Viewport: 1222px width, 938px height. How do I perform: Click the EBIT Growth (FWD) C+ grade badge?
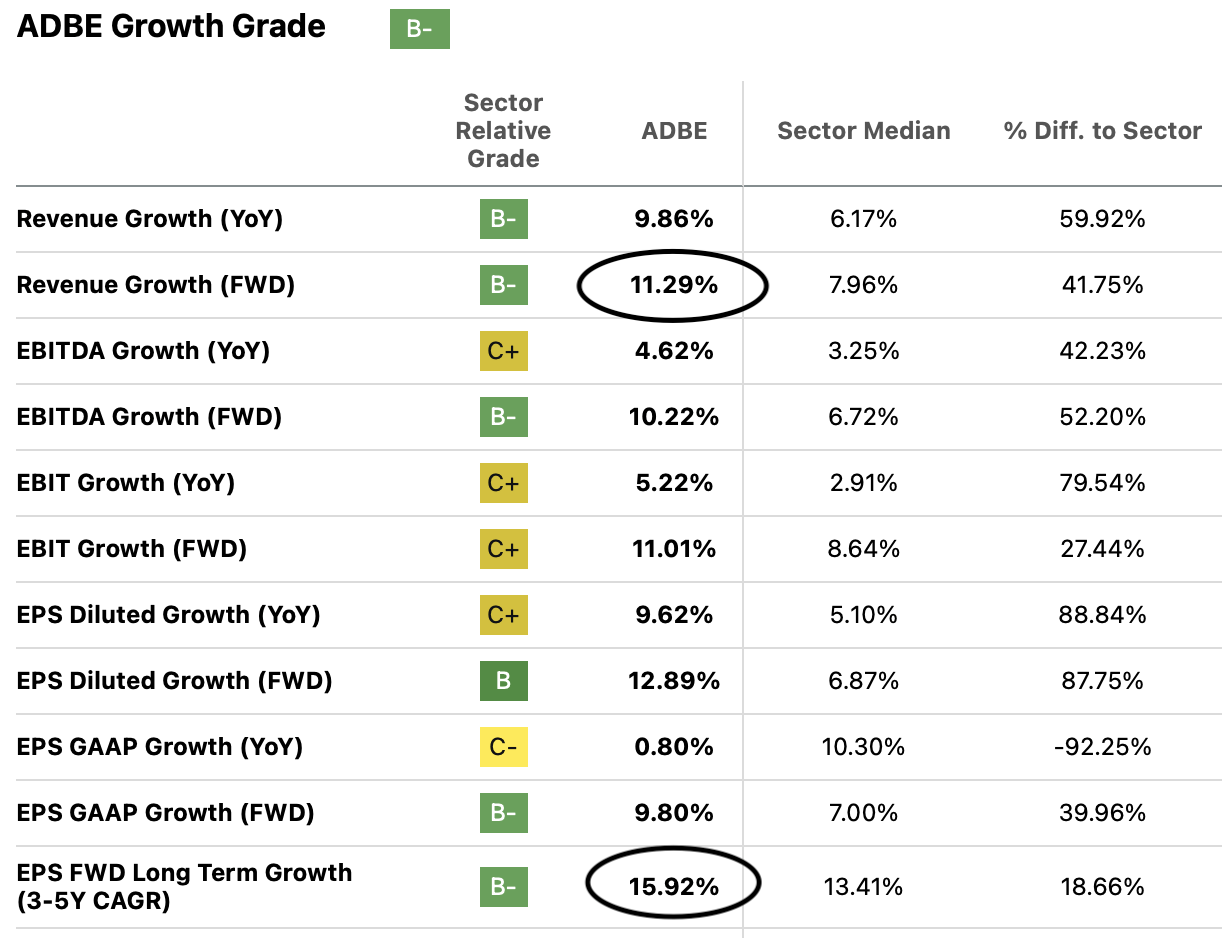point(503,549)
